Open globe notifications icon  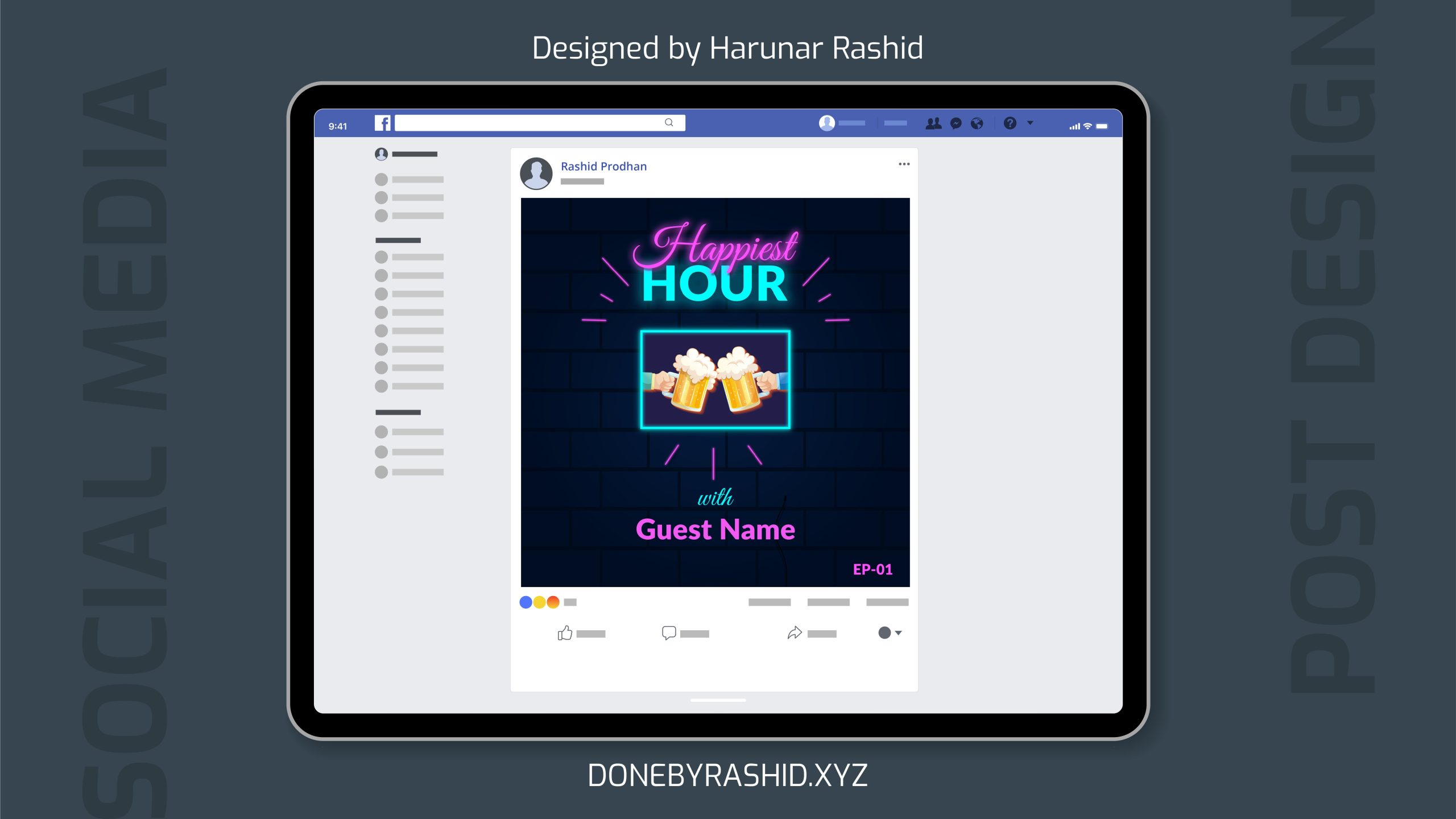tap(977, 123)
